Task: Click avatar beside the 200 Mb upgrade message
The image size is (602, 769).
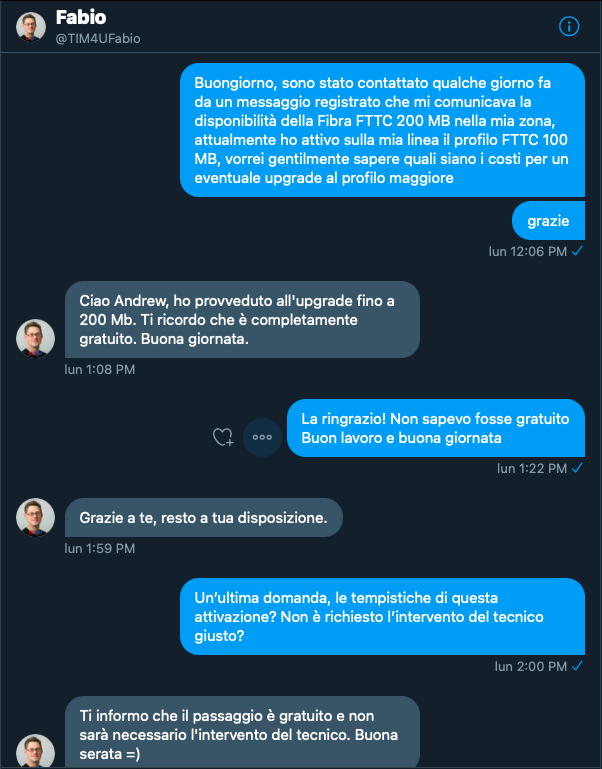Action: pyautogui.click(x=35, y=338)
